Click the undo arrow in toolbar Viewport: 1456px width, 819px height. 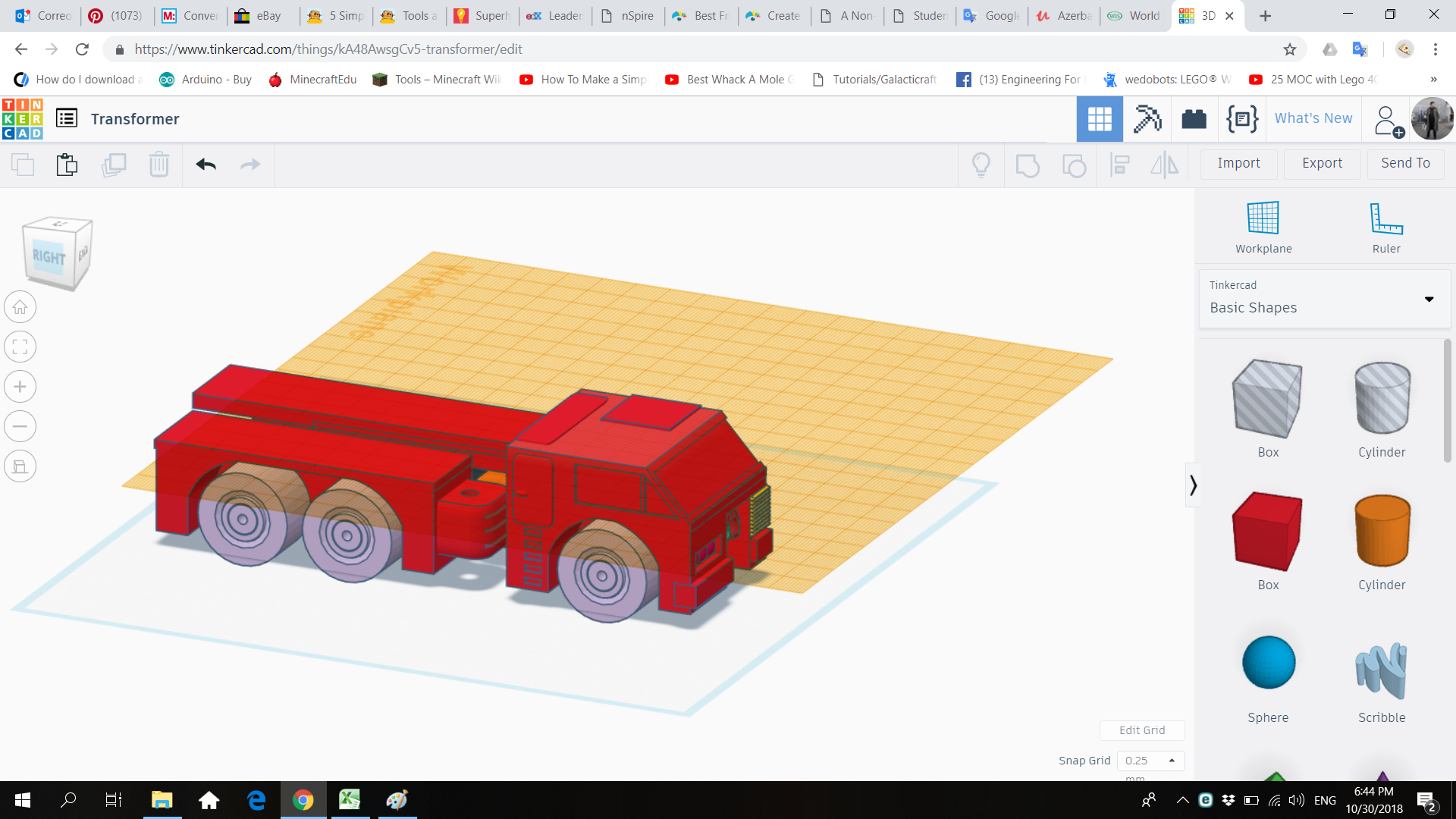click(x=206, y=165)
